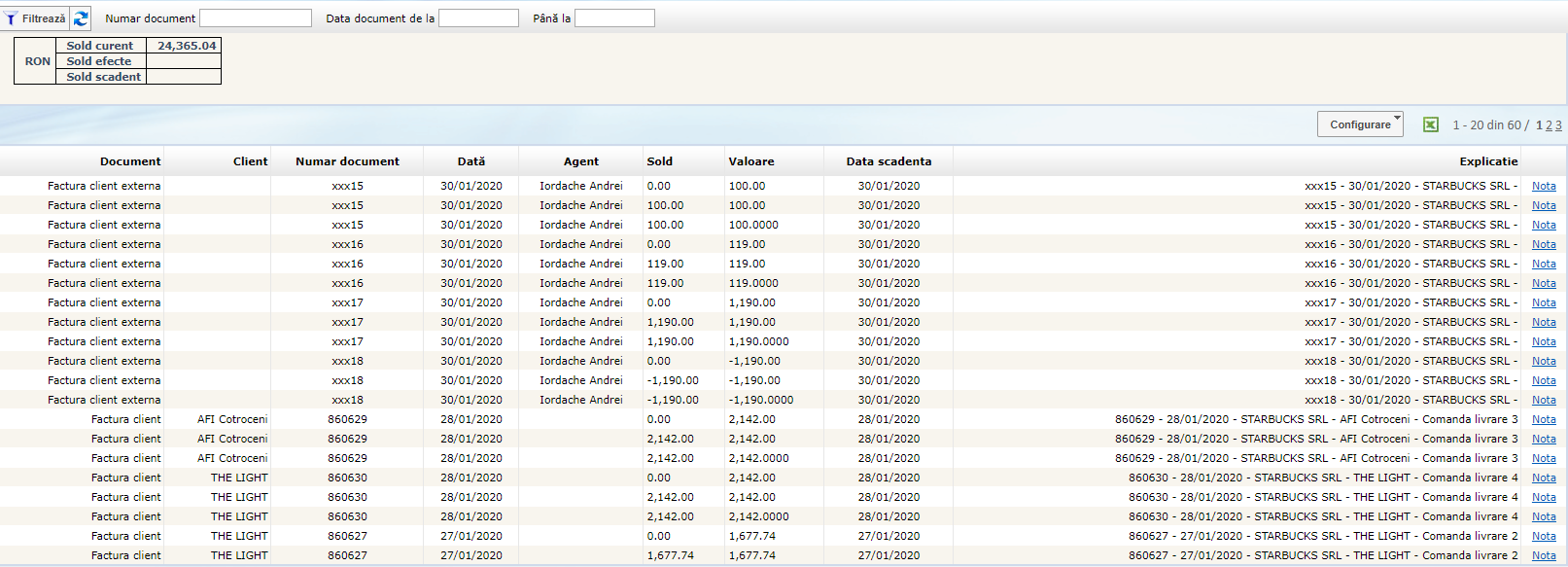Viewport: 1568px width, 567px height.
Task: Click the Până la date field
Action: pos(614,18)
